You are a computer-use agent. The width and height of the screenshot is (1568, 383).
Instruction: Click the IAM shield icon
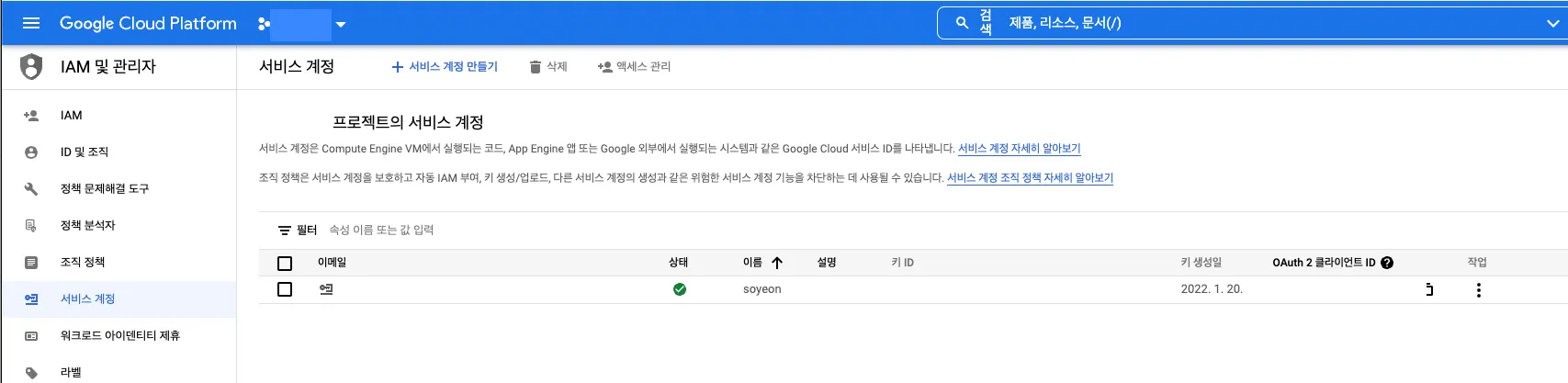click(x=31, y=66)
